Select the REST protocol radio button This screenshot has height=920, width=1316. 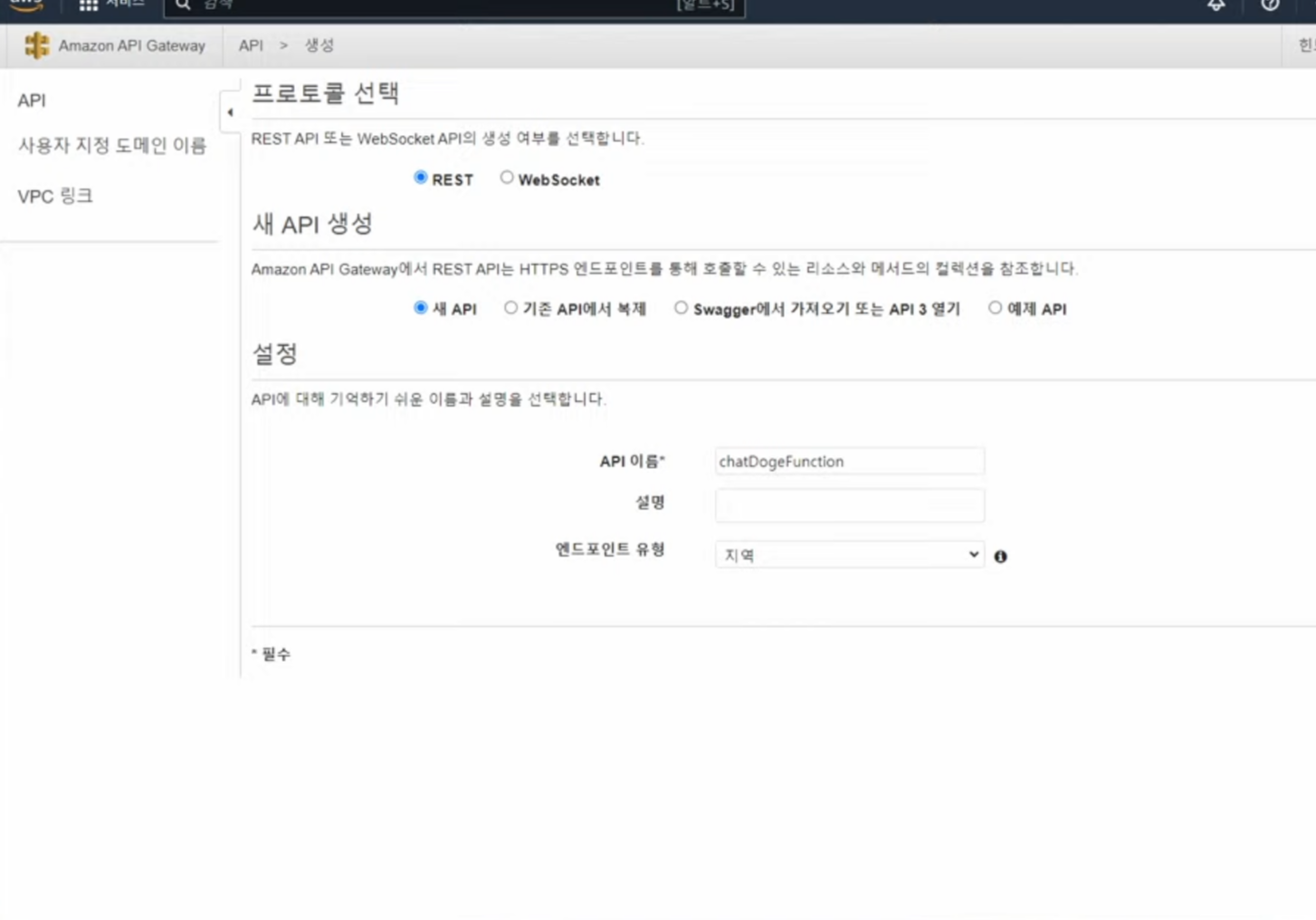pyautogui.click(x=420, y=177)
